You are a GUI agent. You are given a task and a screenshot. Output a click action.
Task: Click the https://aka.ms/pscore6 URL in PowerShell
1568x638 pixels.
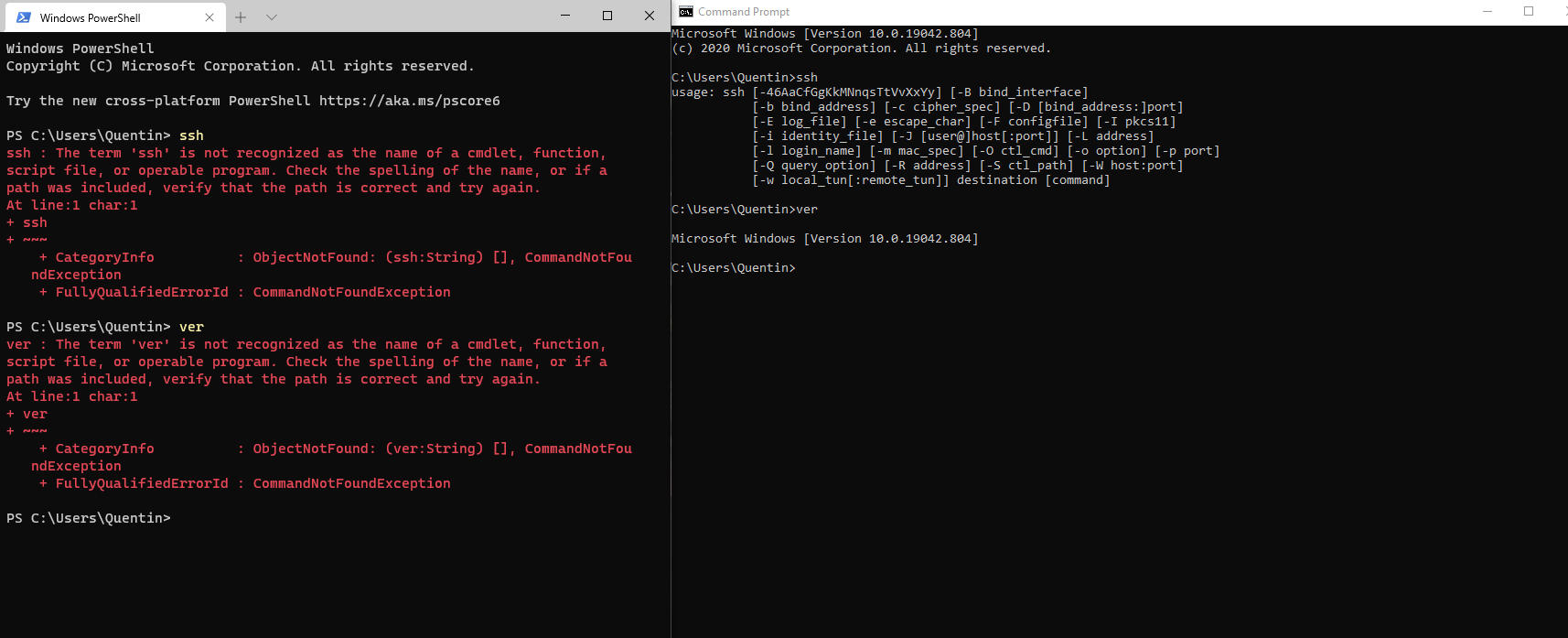[x=410, y=101]
